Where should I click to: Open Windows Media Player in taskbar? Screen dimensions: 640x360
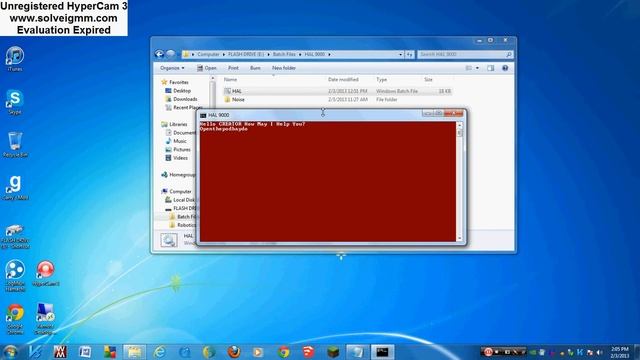click(x=258, y=352)
